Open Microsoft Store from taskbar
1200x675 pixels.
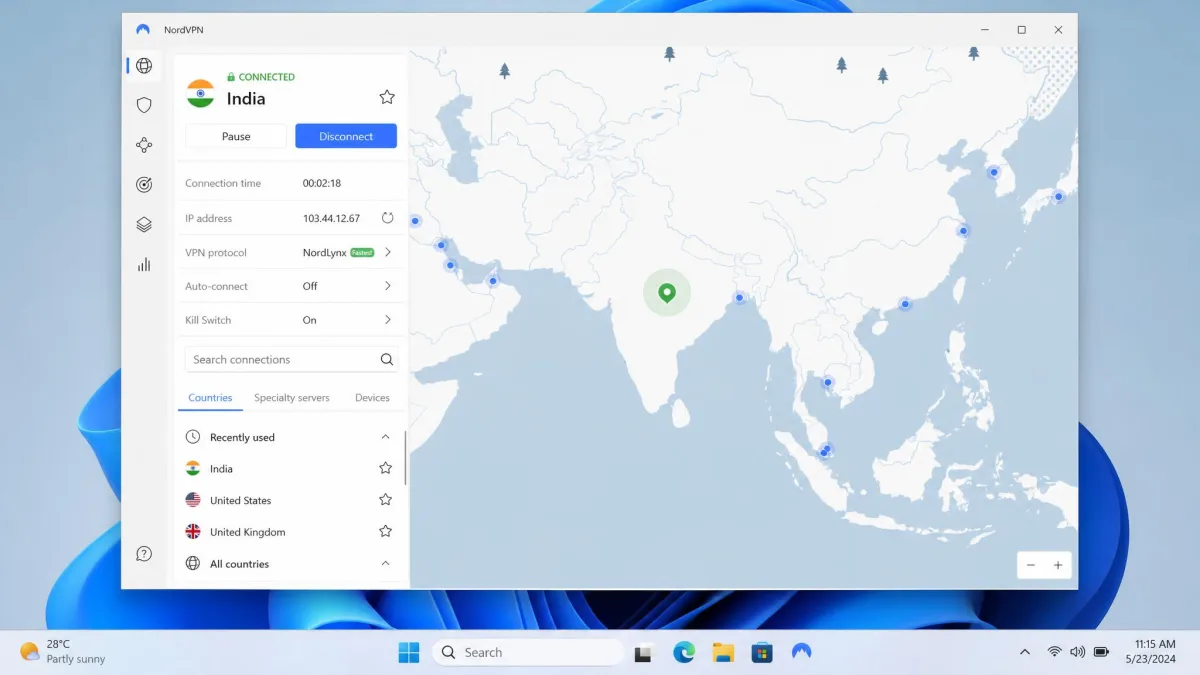pos(762,652)
